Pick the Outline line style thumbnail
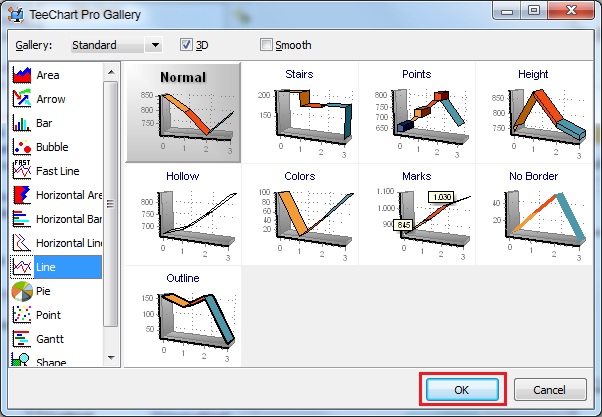The image size is (602, 417). pyautogui.click(x=183, y=316)
